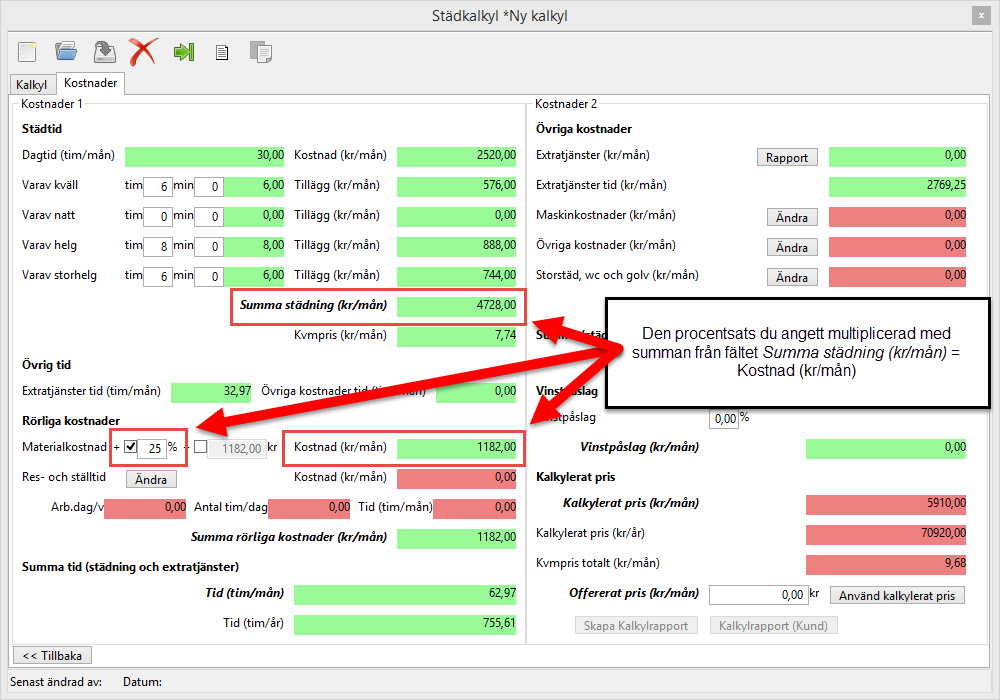Click the copy documents toolbar icon
This screenshot has height=700, width=1000.
pyautogui.click(x=260, y=52)
